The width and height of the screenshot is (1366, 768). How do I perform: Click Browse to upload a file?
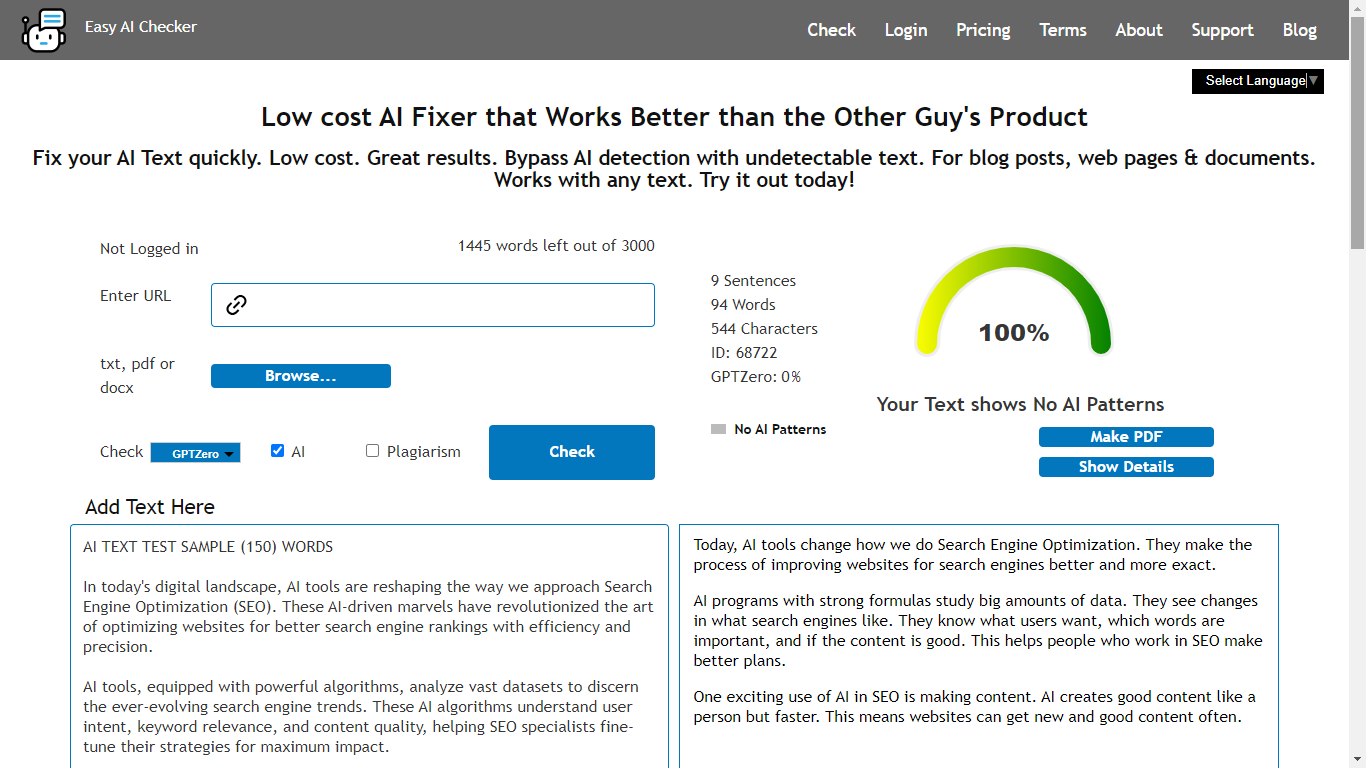click(300, 376)
